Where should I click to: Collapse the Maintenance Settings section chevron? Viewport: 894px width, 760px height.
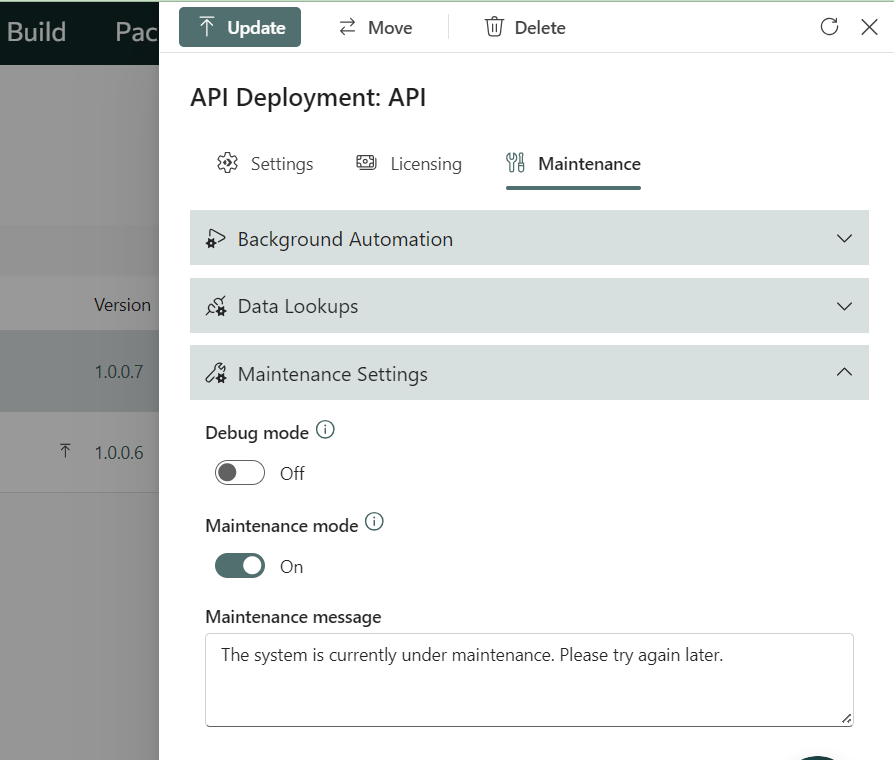844,373
